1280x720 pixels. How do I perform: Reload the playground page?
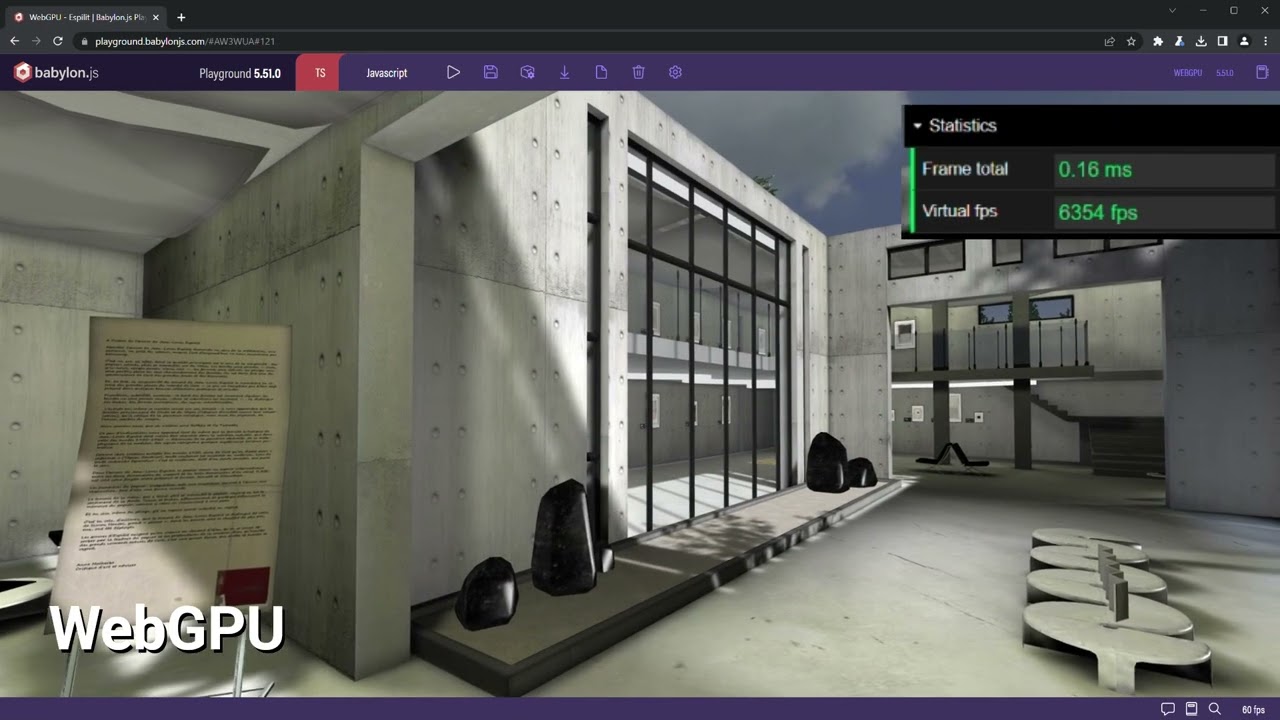pyautogui.click(x=58, y=41)
